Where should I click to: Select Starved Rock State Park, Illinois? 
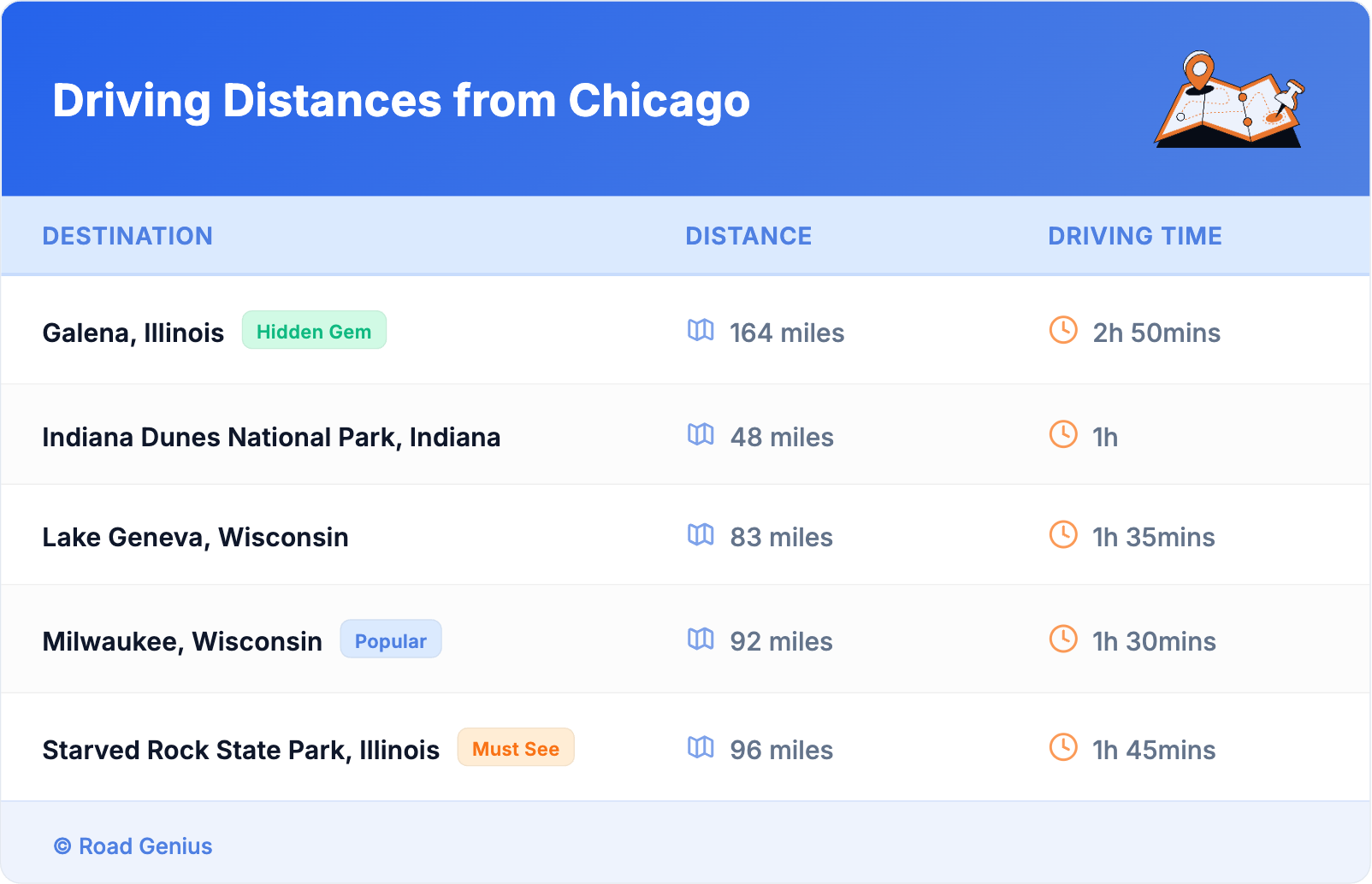[x=241, y=750]
